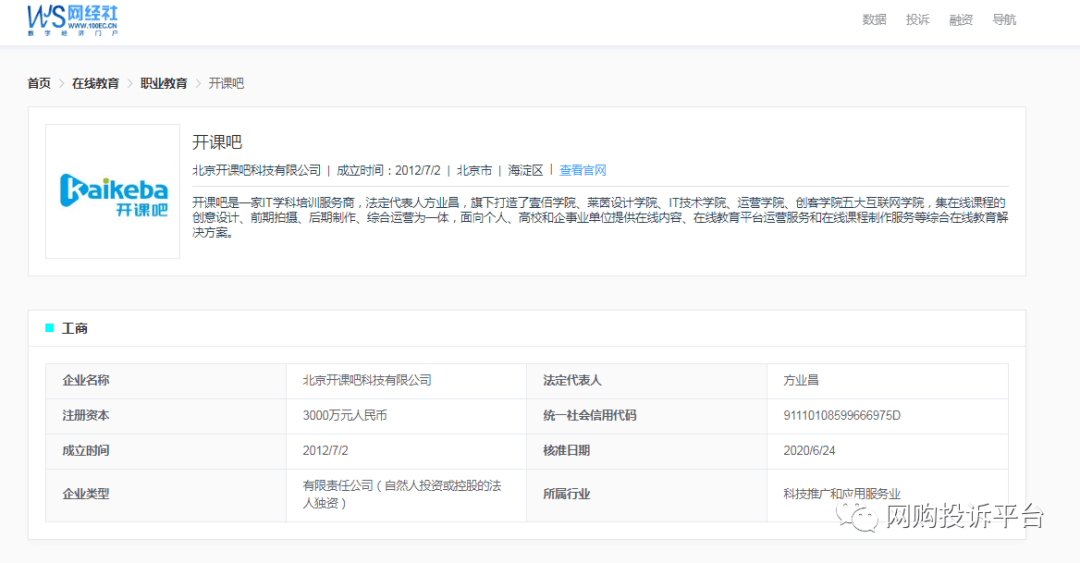Screen dimensions: 1080x563
Task: Select the 所属行业 label cell
Action: tap(647, 495)
